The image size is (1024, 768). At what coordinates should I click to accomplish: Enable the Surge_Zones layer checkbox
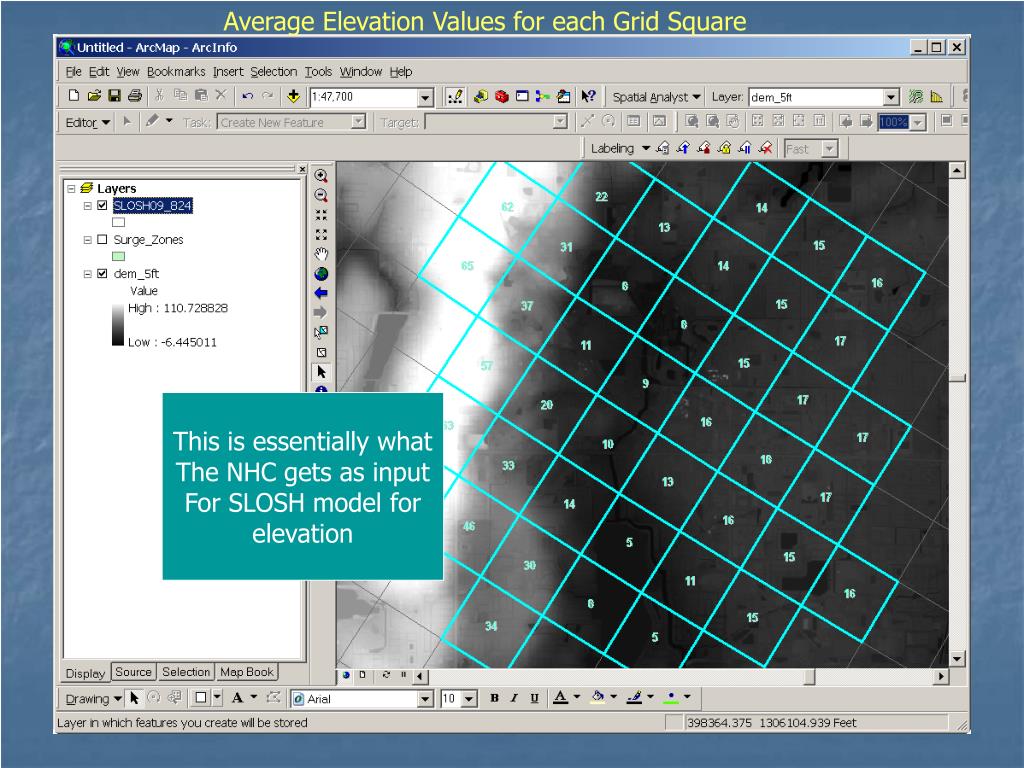point(102,239)
